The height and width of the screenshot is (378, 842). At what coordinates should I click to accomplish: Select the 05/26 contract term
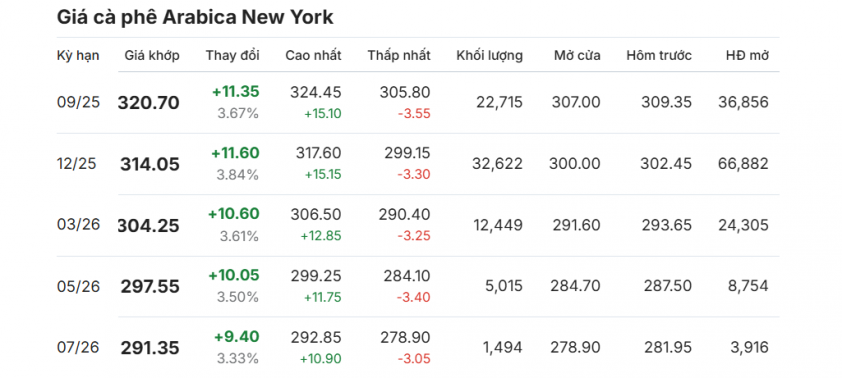(x=78, y=286)
